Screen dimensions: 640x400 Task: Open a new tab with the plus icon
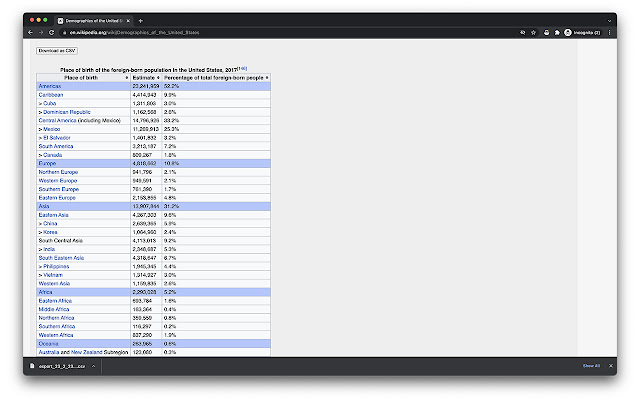pos(140,20)
